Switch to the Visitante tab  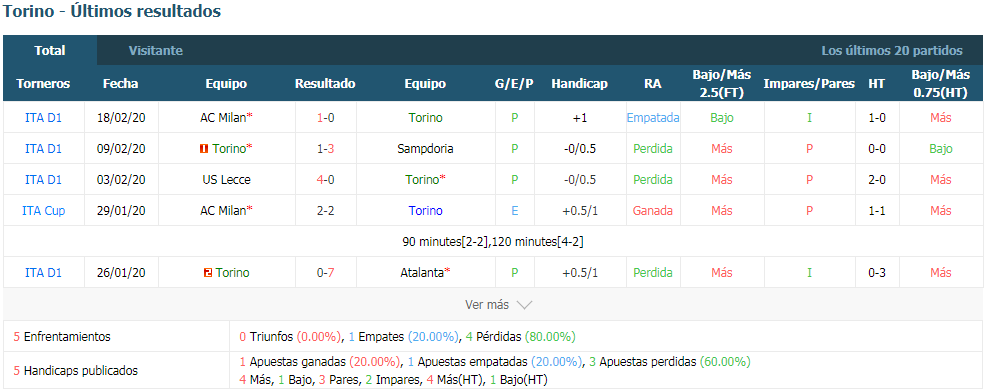[x=155, y=51]
